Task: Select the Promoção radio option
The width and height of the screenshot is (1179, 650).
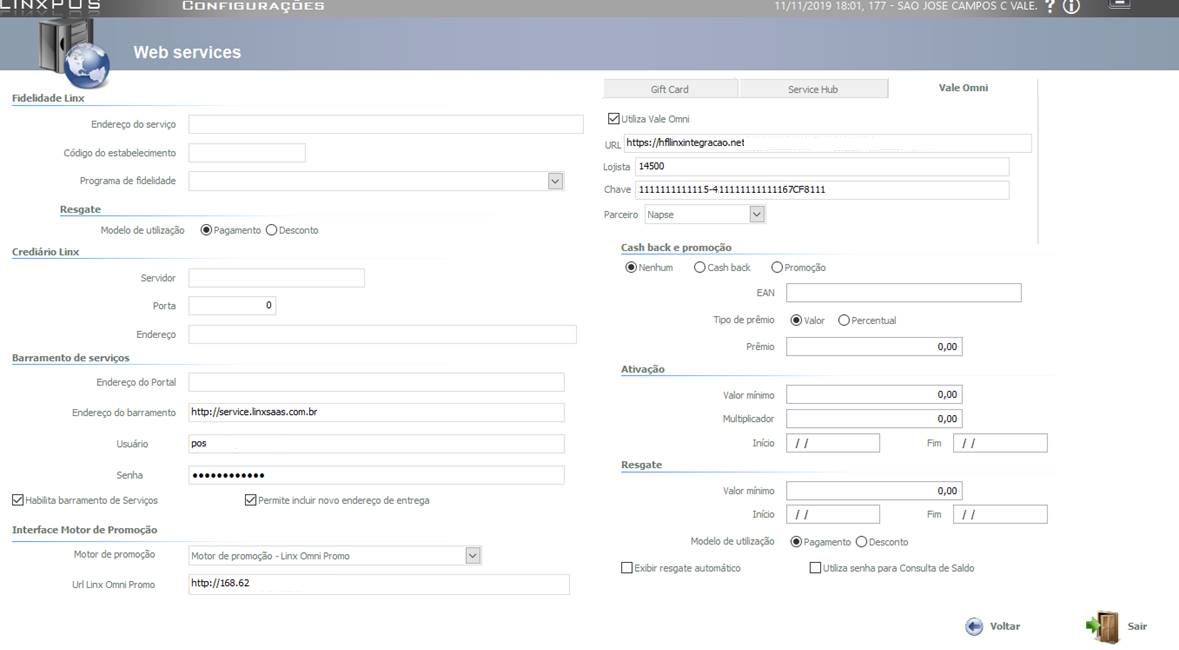Action: pyautogui.click(x=777, y=268)
